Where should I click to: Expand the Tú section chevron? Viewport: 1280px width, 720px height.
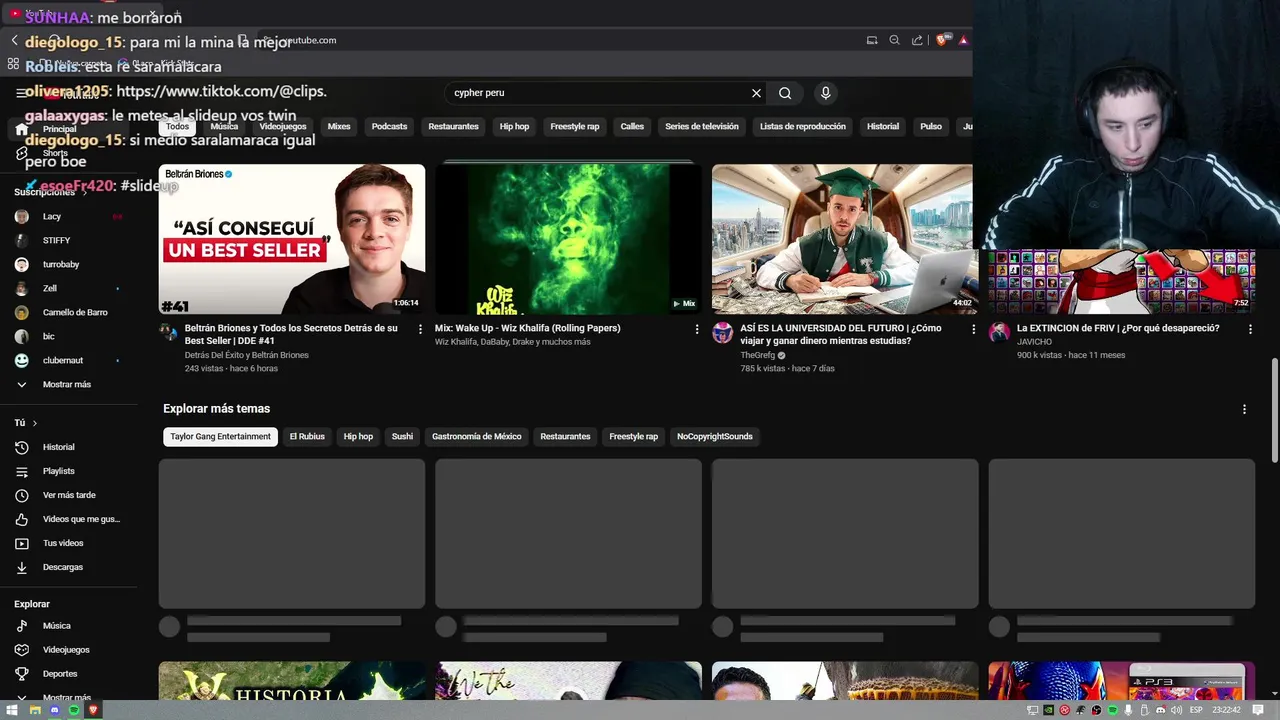34,423
